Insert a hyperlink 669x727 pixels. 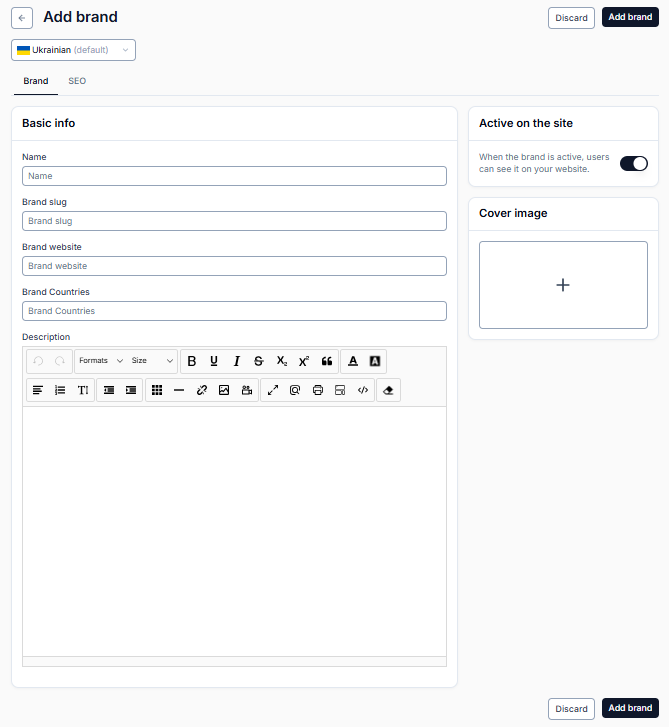click(202, 390)
